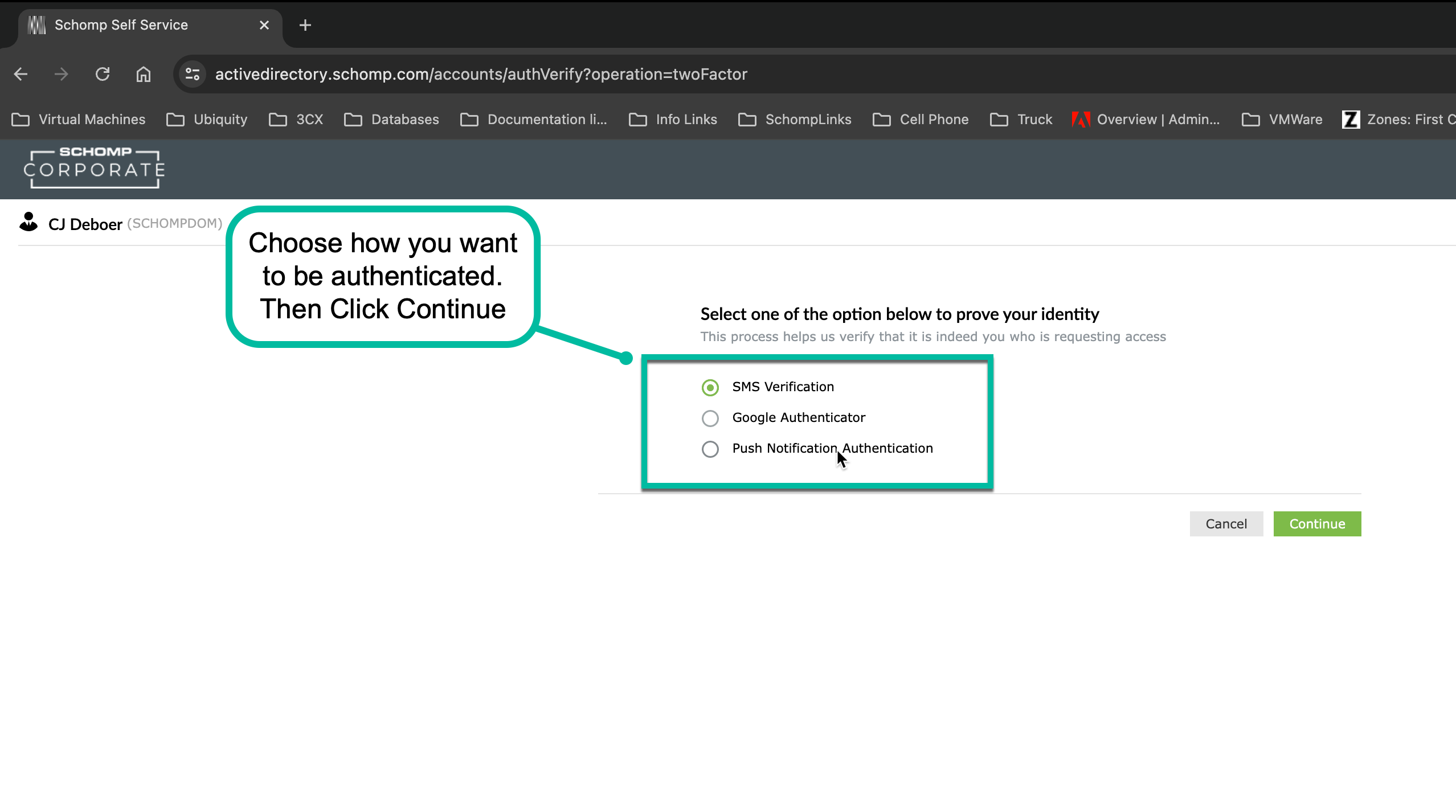This screenshot has height=812, width=1456.
Task: Reload the current page
Action: (103, 74)
